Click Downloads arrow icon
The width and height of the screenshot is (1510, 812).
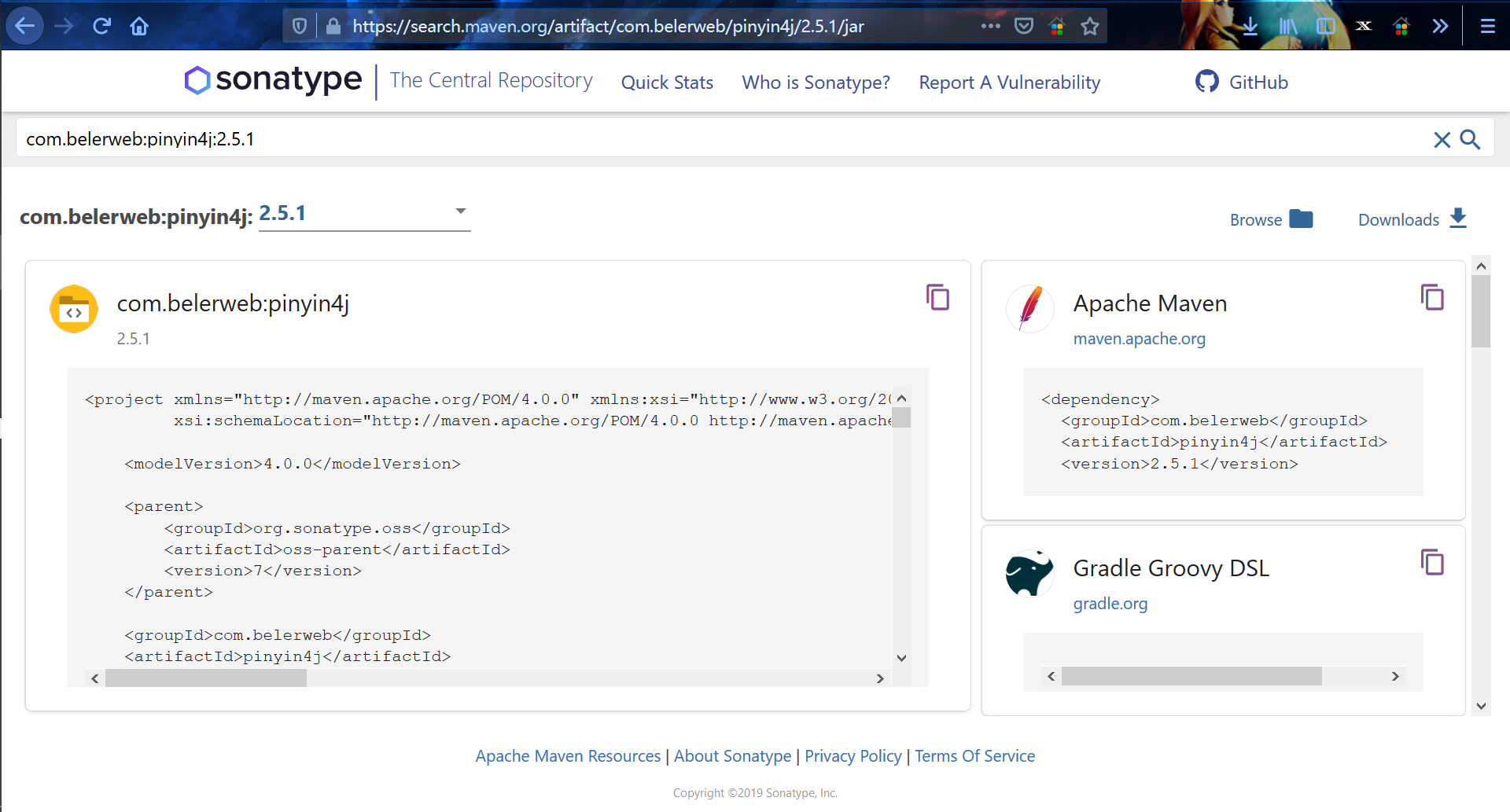1458,219
